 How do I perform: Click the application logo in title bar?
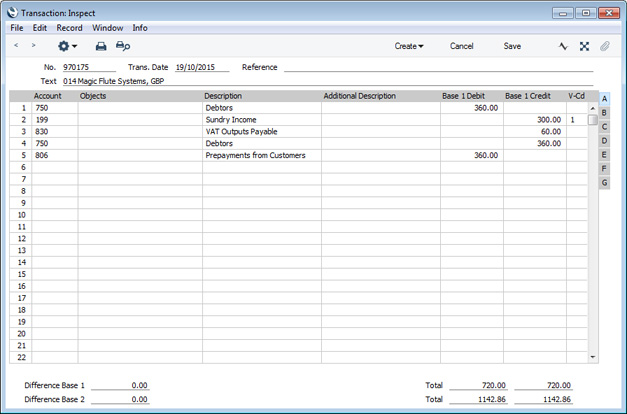pyautogui.click(x=12, y=12)
